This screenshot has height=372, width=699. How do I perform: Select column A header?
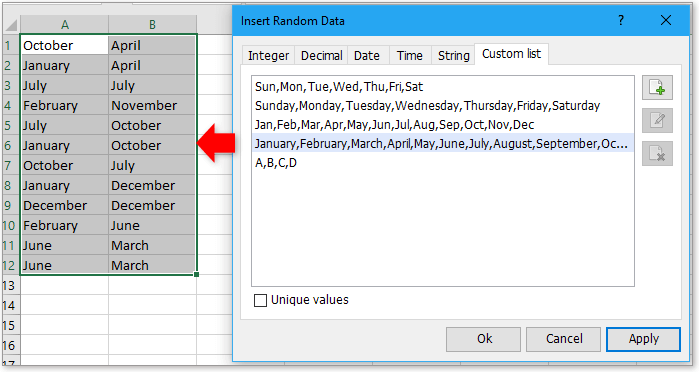65,25
